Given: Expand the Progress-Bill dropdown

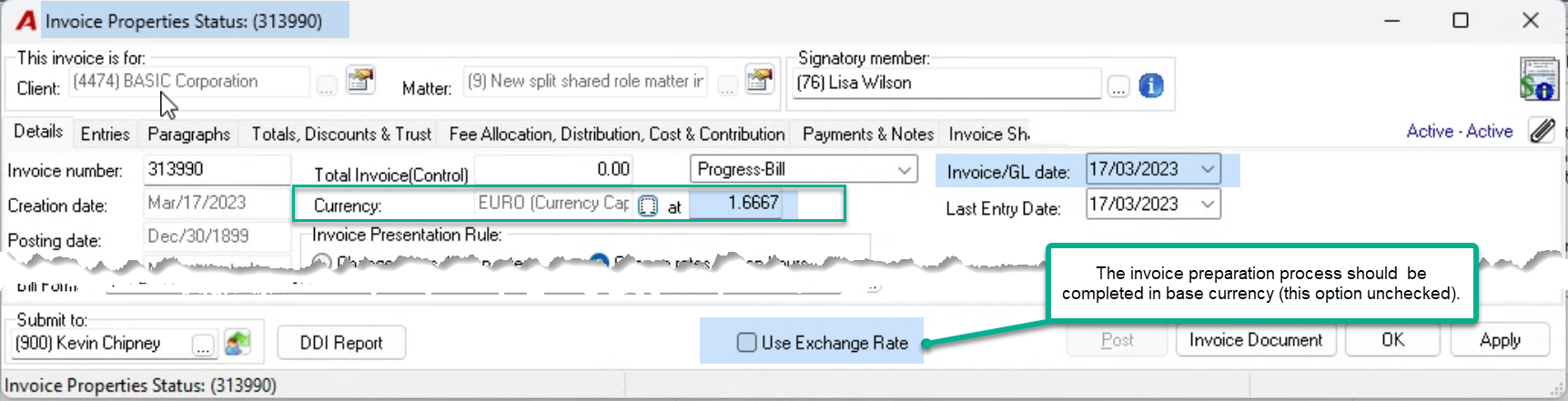Looking at the screenshot, I should click(905, 170).
